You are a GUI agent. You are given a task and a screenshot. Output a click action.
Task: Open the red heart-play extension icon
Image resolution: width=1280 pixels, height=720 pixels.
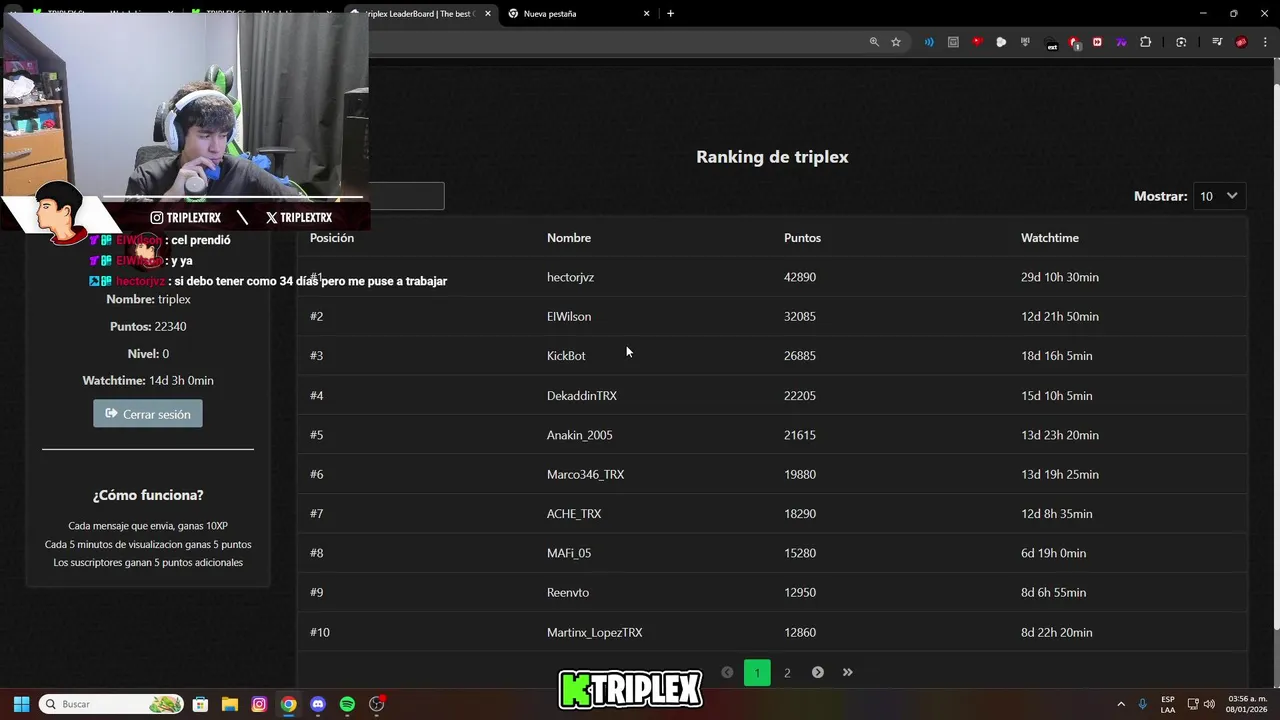pos(977,42)
